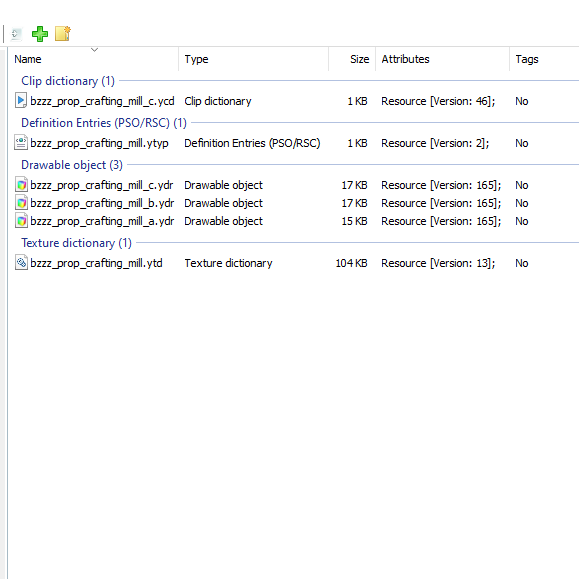Collapse the Texture dictionary (1) group
The height and width of the screenshot is (579, 579).
[x=76, y=243]
